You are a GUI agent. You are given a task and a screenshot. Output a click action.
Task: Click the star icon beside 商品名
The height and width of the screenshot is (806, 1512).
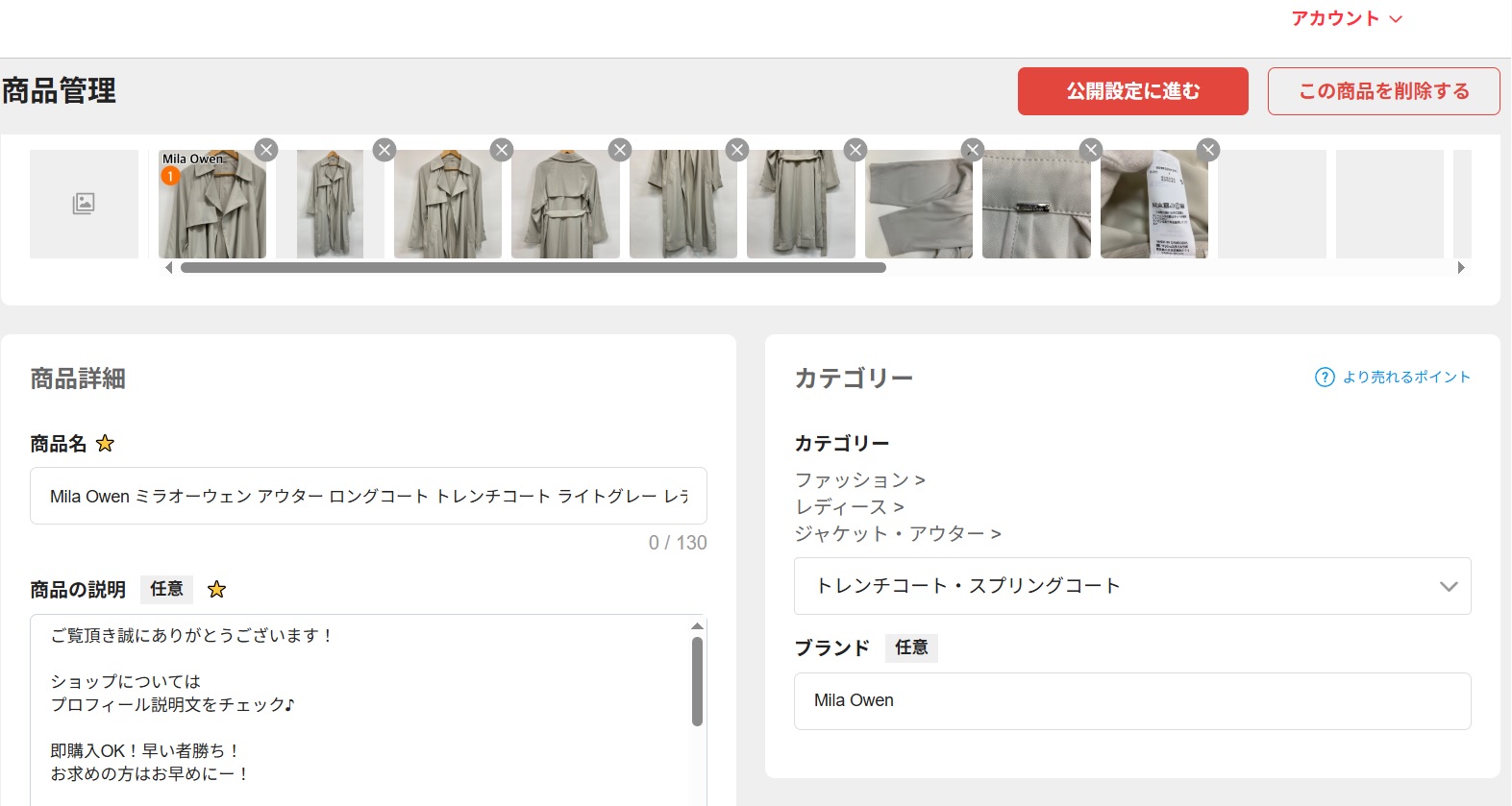[106, 444]
